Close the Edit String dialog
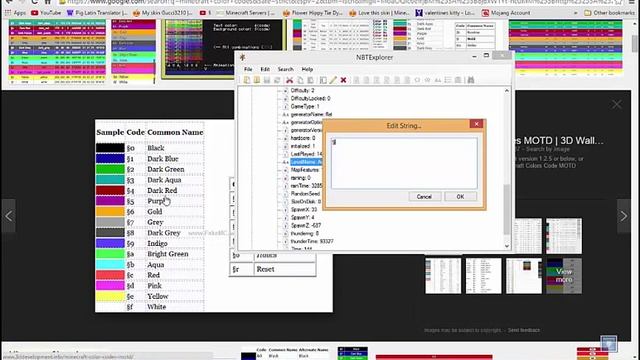The height and width of the screenshot is (360, 640). (x=476, y=124)
